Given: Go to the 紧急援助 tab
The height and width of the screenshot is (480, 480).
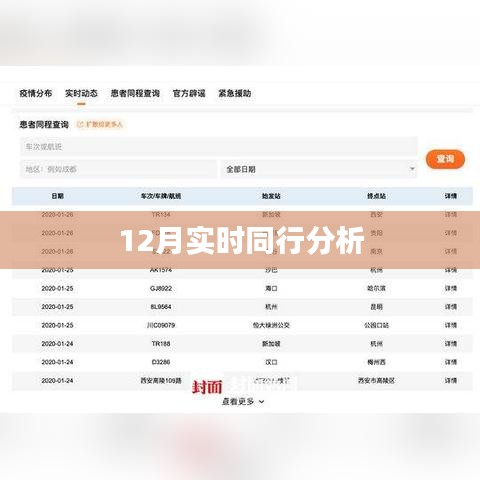Looking at the screenshot, I should [x=235, y=93].
